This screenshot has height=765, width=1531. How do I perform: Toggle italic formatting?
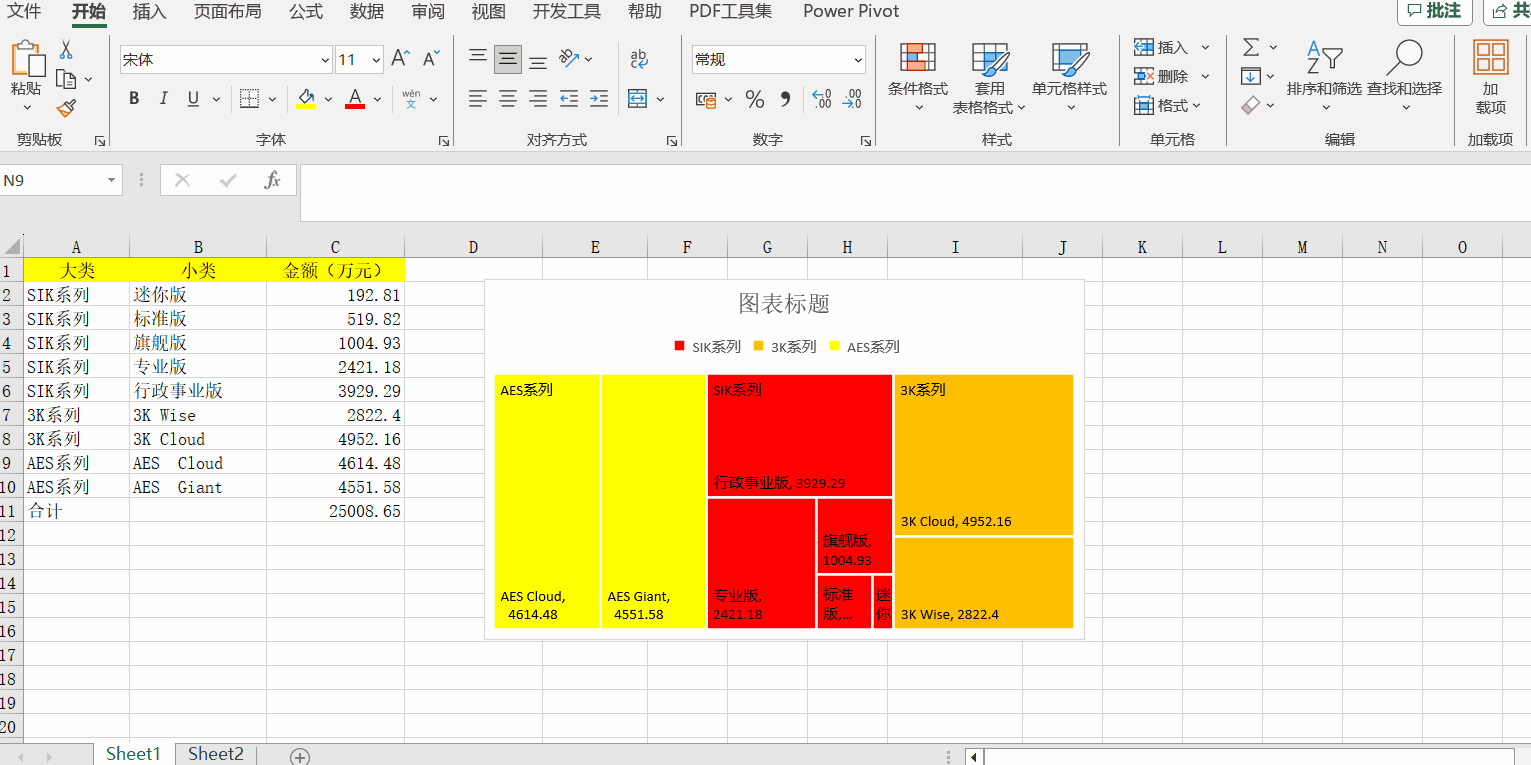click(163, 98)
